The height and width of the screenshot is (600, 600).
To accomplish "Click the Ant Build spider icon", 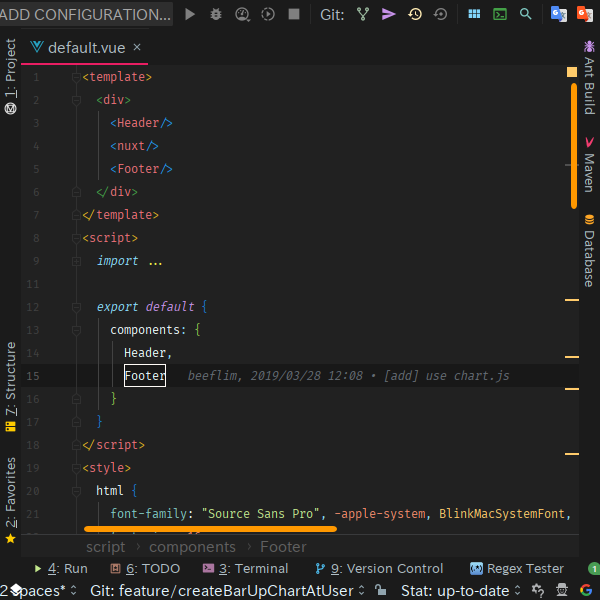I will tap(589, 46).
